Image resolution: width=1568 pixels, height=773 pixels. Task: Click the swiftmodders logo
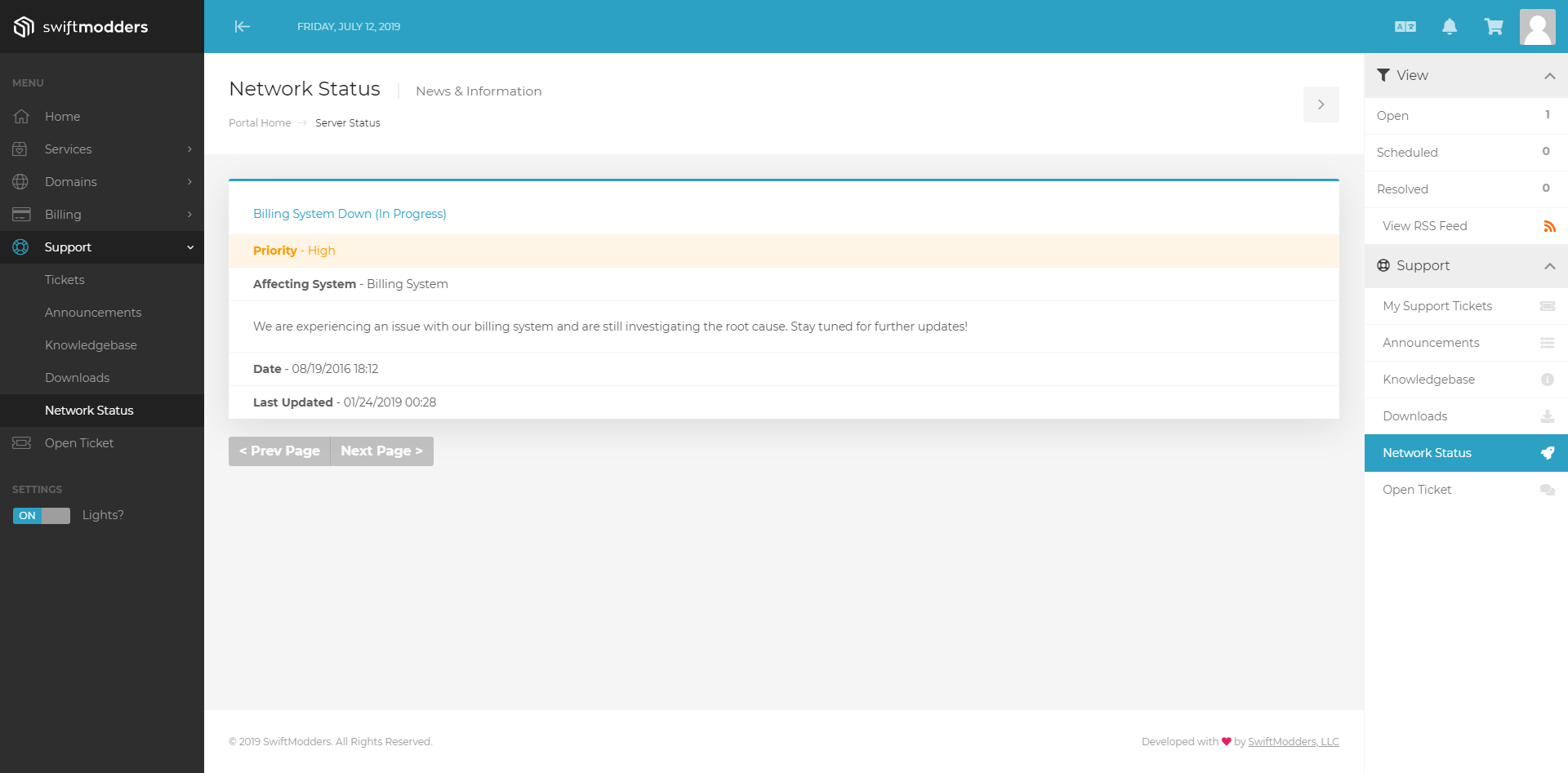(81, 27)
